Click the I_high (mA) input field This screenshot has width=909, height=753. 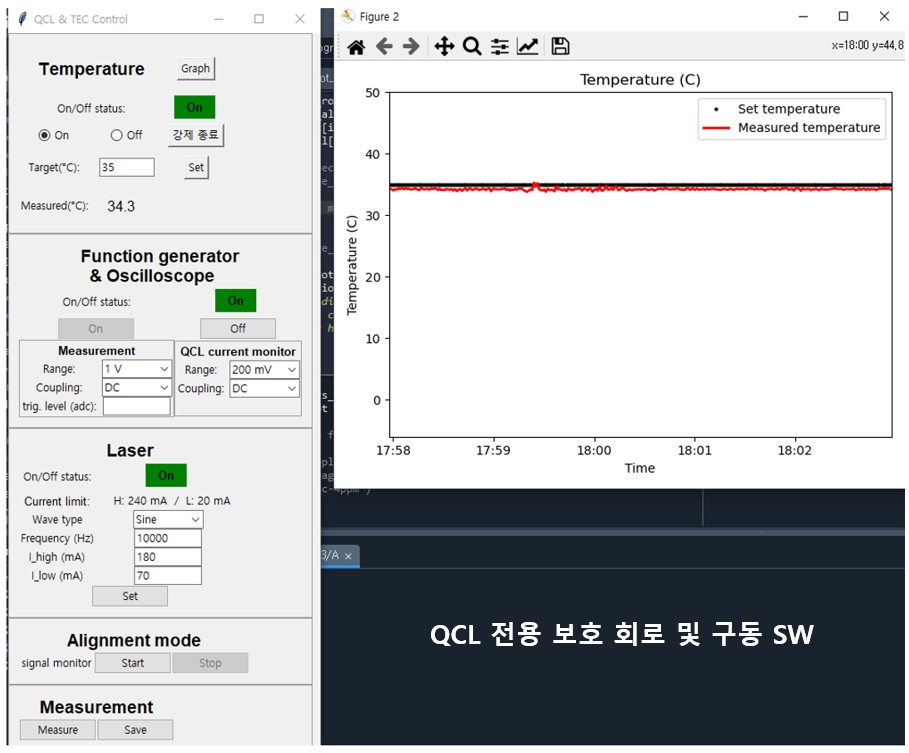[168, 556]
